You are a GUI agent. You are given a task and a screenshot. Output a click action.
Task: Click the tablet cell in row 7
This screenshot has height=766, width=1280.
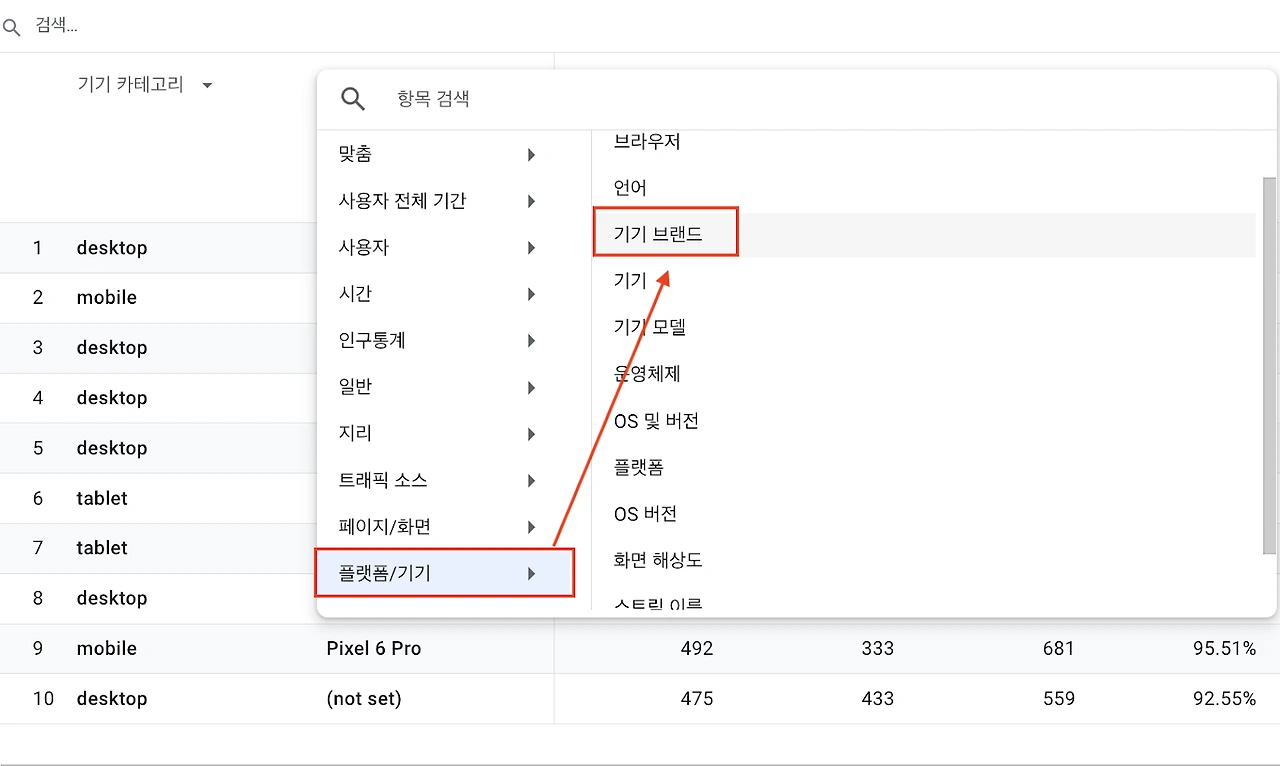point(102,548)
